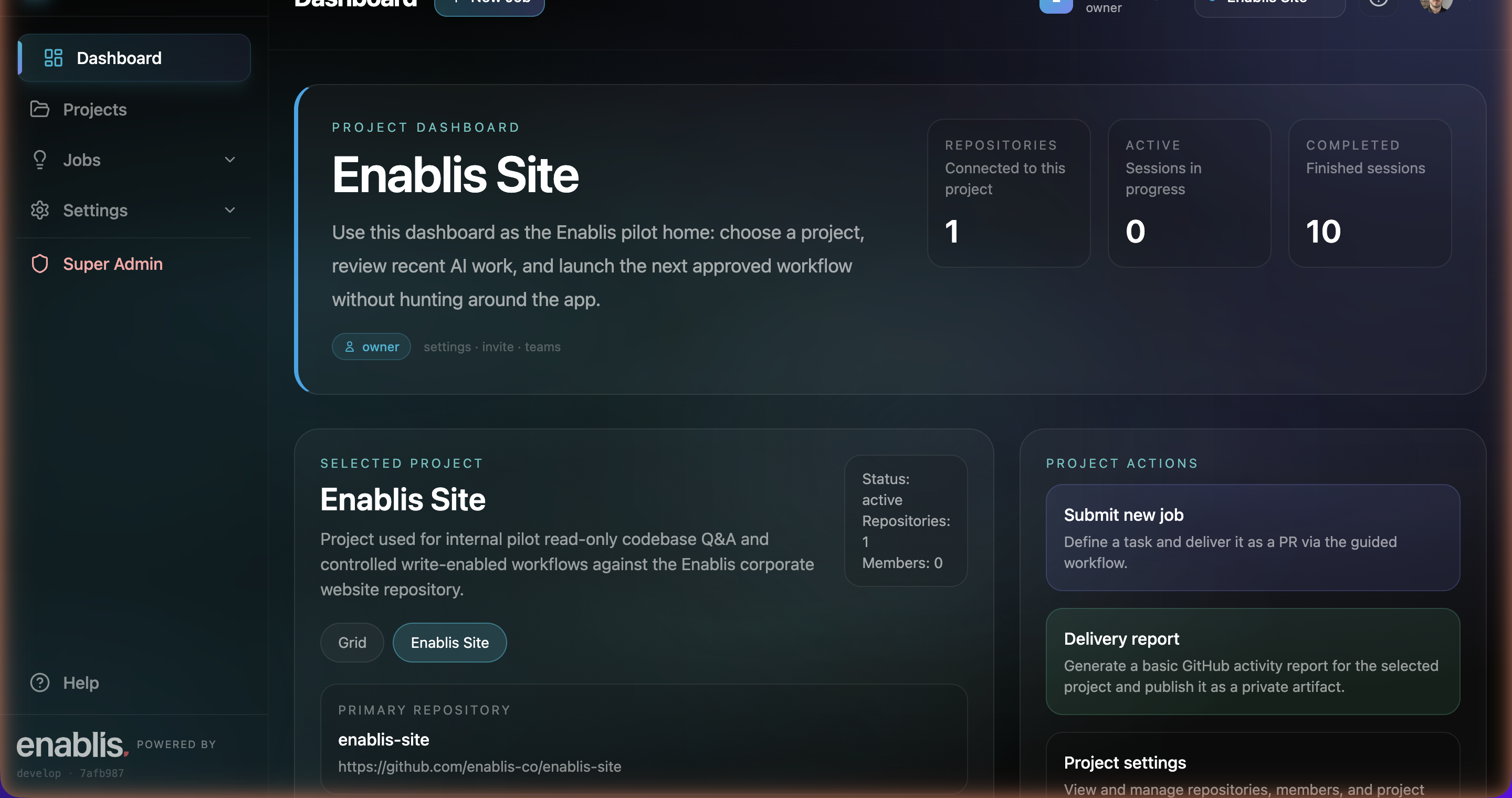The image size is (1512, 798).
Task: Click the blue workspace tile beside owner
Action: pyautogui.click(x=1056, y=5)
